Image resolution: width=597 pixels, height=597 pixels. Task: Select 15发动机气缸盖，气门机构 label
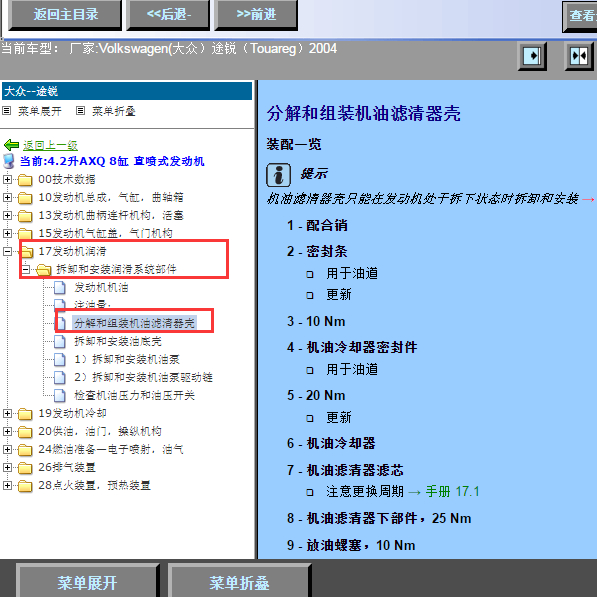pyautogui.click(x=105, y=233)
